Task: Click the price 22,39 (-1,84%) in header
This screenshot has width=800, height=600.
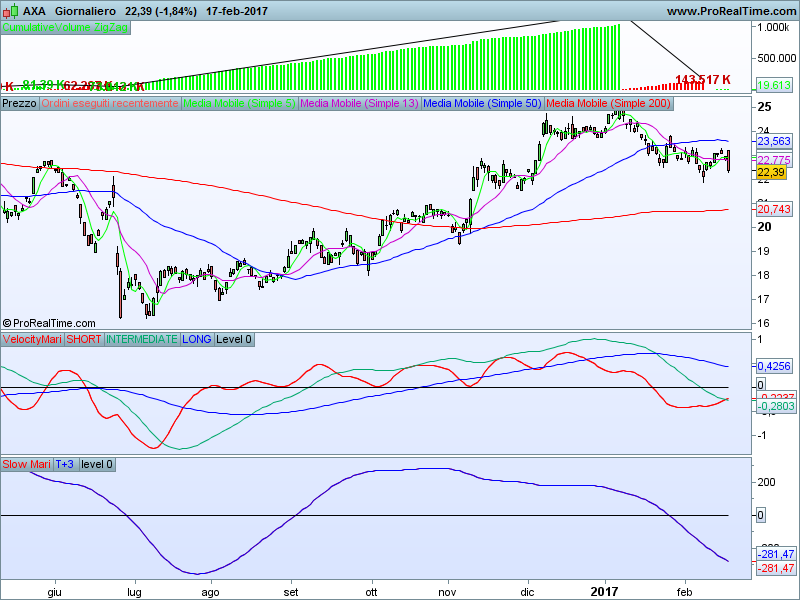Action: 161,11
